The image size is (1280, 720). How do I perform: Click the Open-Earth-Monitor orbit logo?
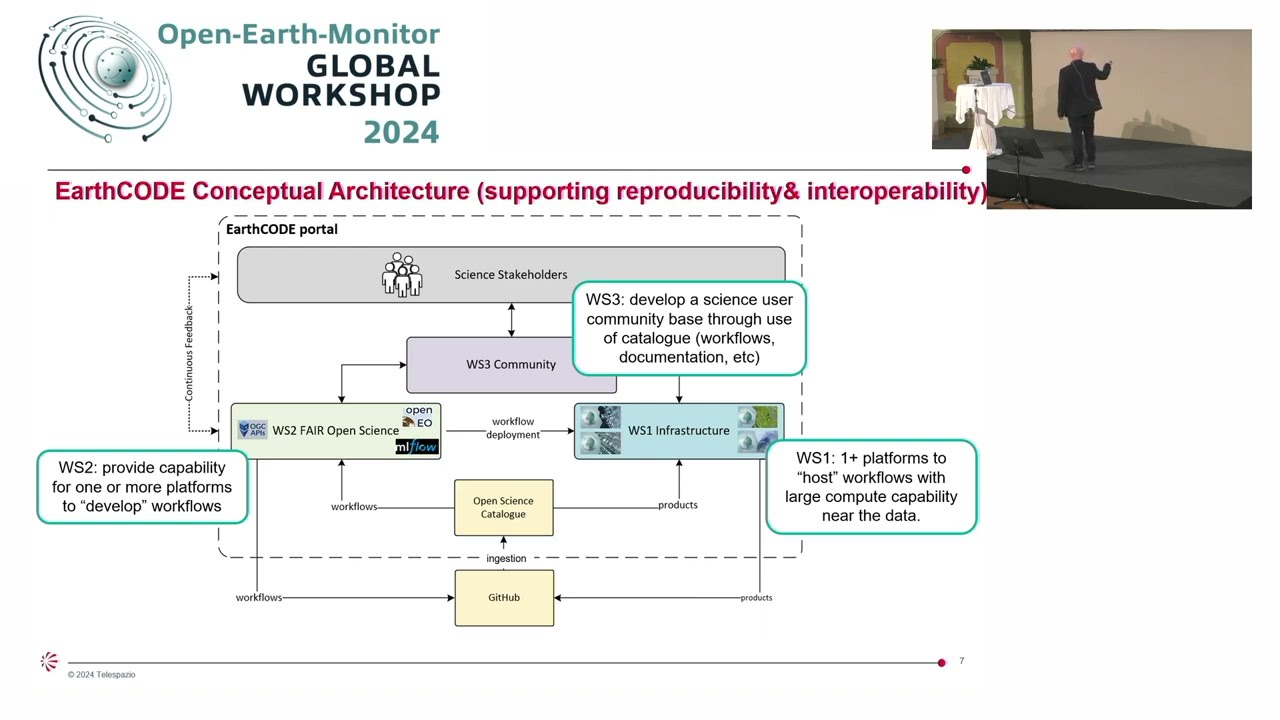[x=105, y=79]
